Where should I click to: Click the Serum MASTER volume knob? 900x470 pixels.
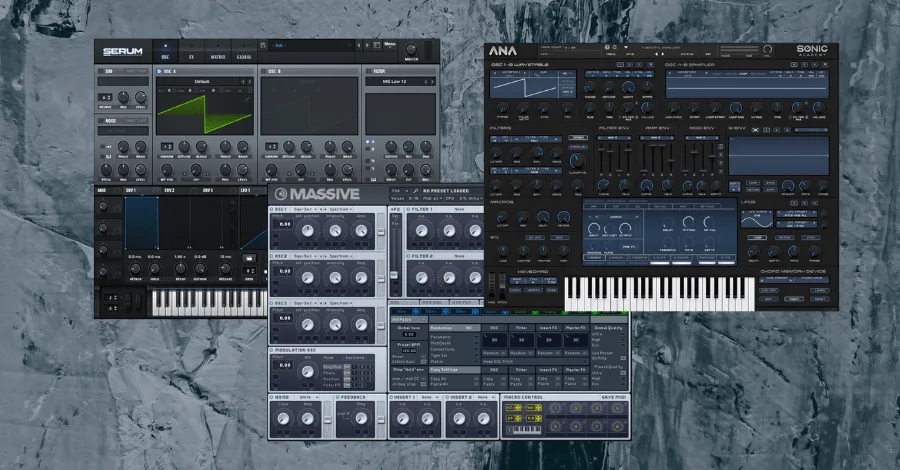tap(411, 49)
